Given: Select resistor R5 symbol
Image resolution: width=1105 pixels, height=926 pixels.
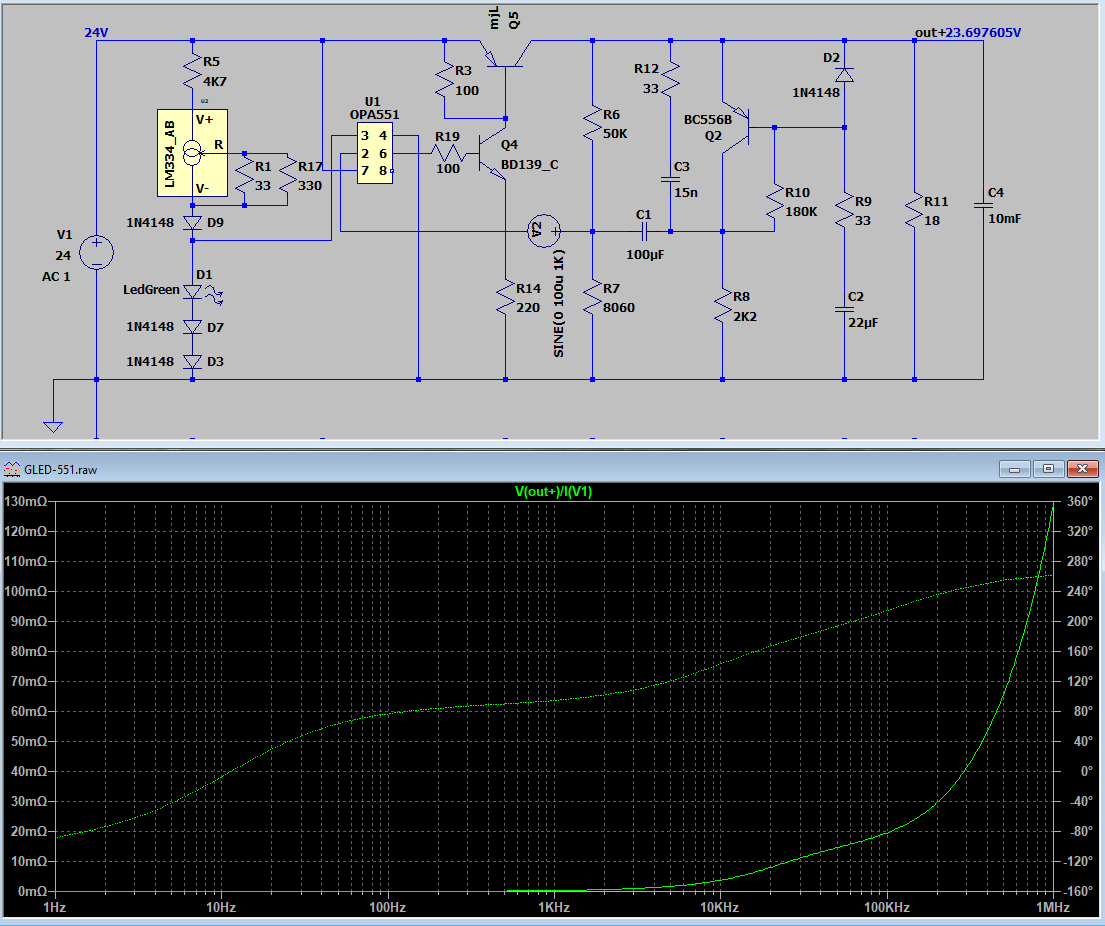Looking at the screenshot, I should [x=192, y=72].
